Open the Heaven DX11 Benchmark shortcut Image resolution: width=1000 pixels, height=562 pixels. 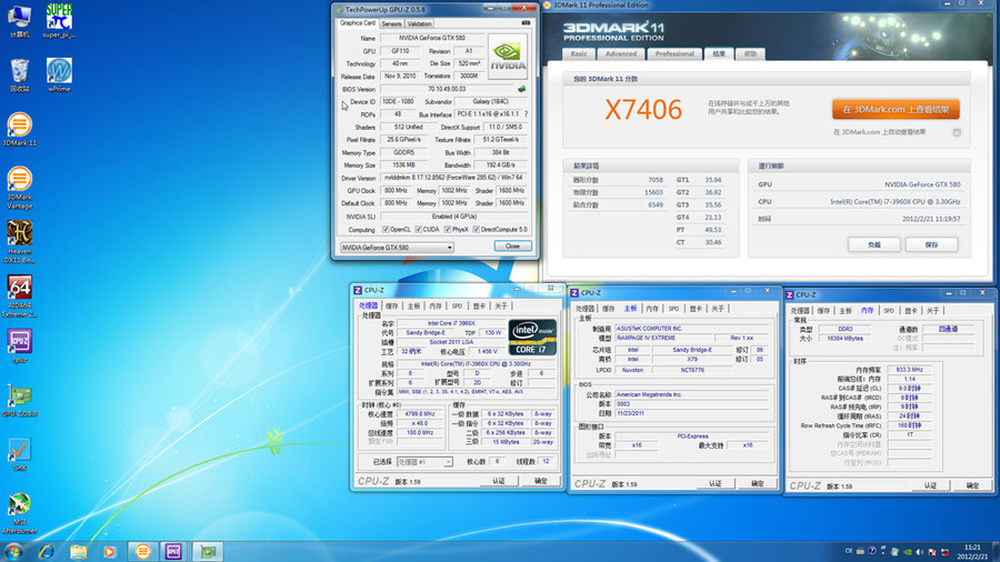pyautogui.click(x=19, y=242)
